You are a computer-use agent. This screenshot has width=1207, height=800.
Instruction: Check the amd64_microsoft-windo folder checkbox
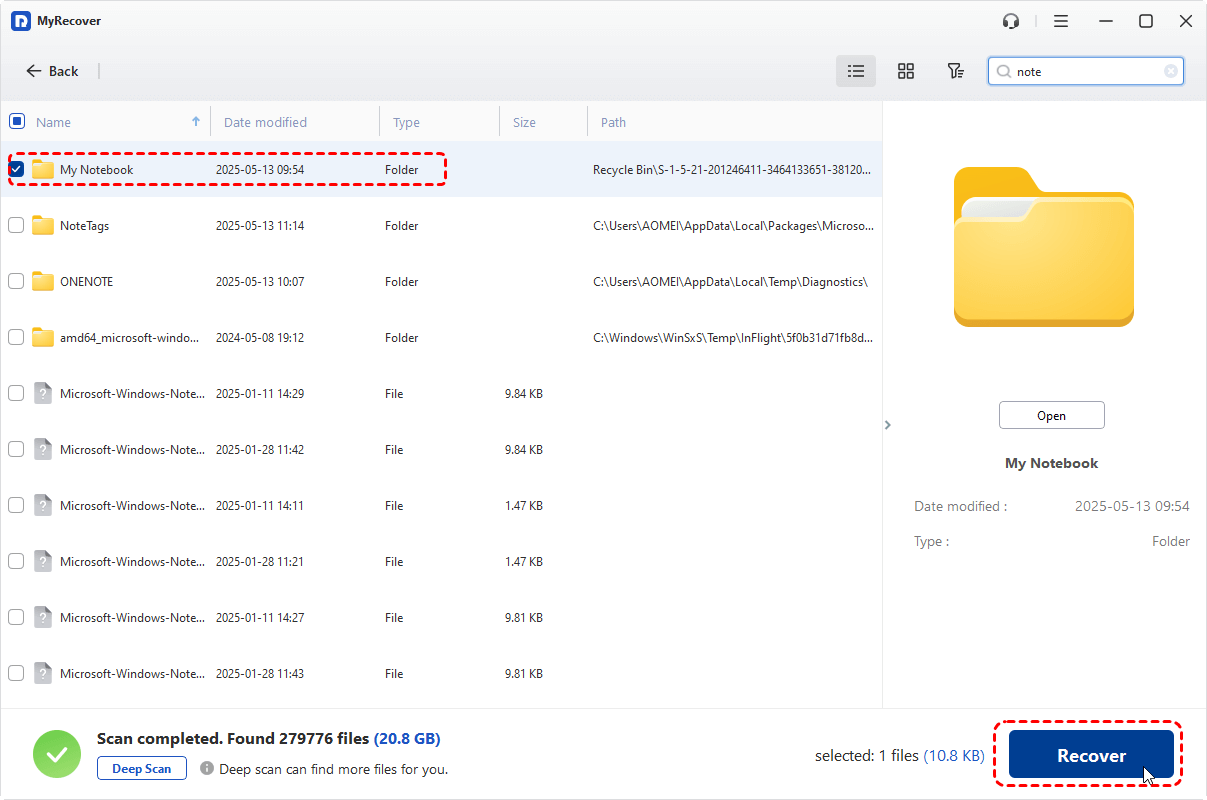click(x=16, y=337)
